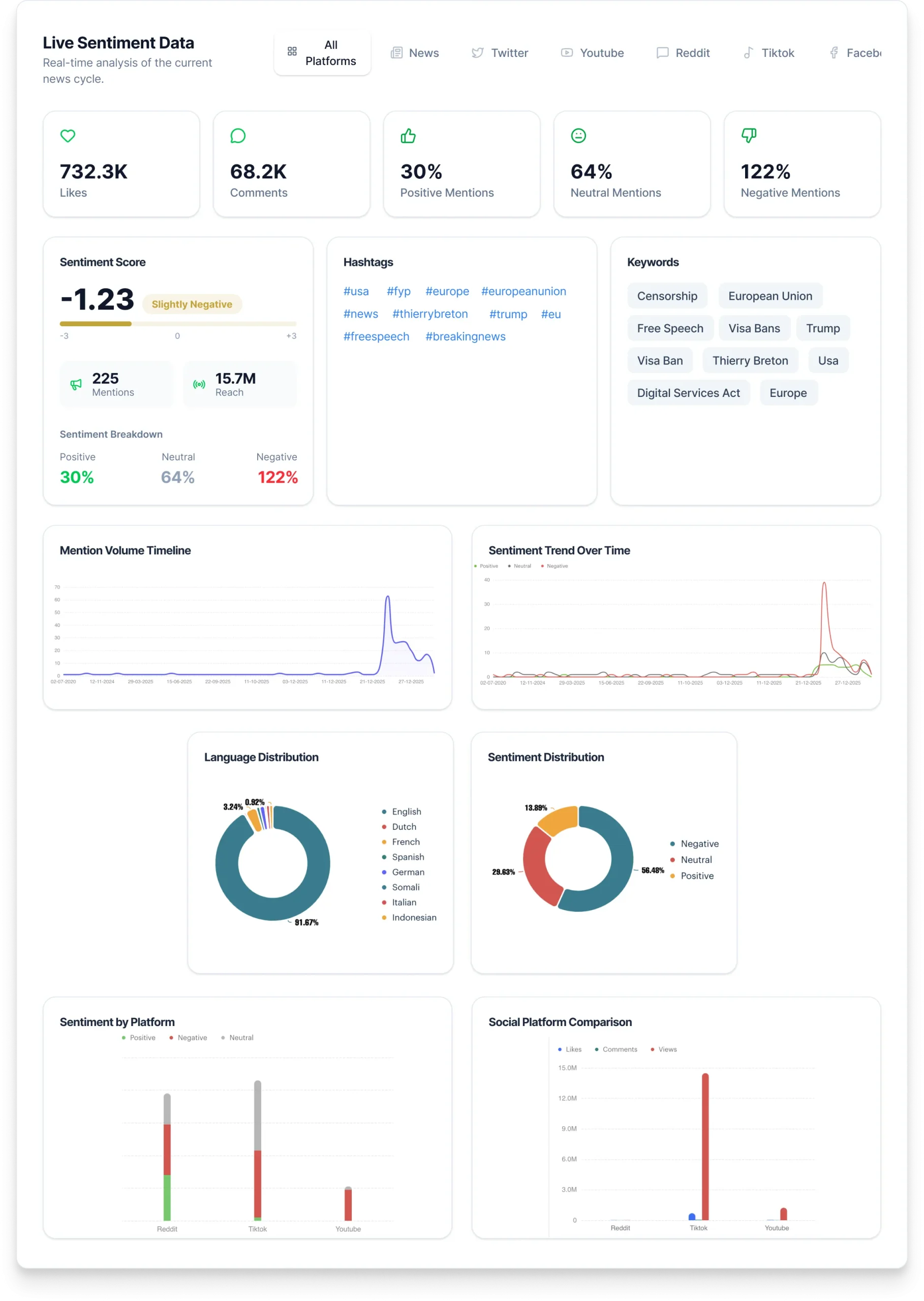924x1301 pixels.
Task: Open the #thierrybreton hashtag link
Action: [429, 314]
